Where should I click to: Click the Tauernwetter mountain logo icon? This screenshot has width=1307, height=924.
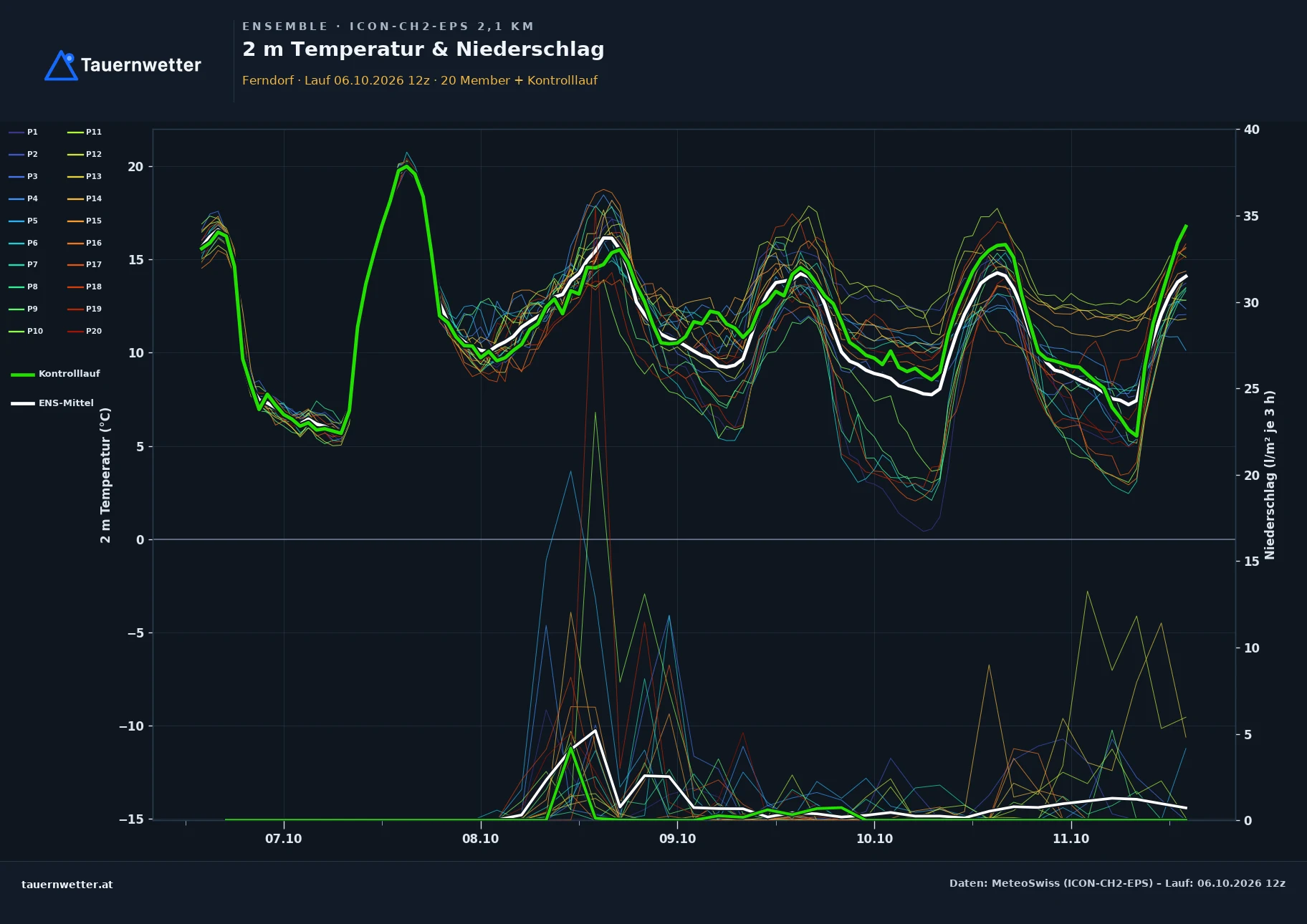[x=61, y=65]
